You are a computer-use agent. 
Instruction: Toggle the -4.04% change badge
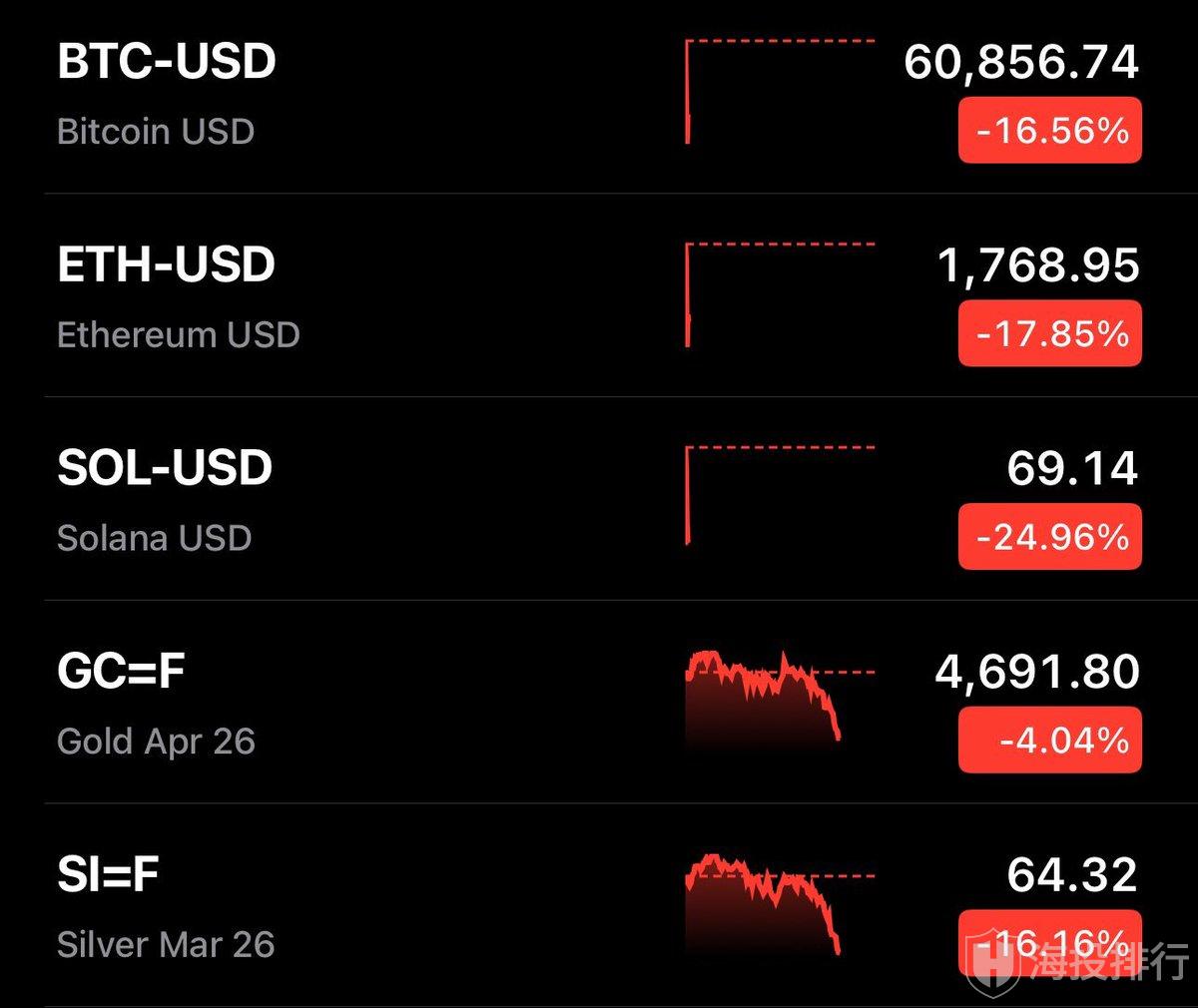click(1049, 741)
